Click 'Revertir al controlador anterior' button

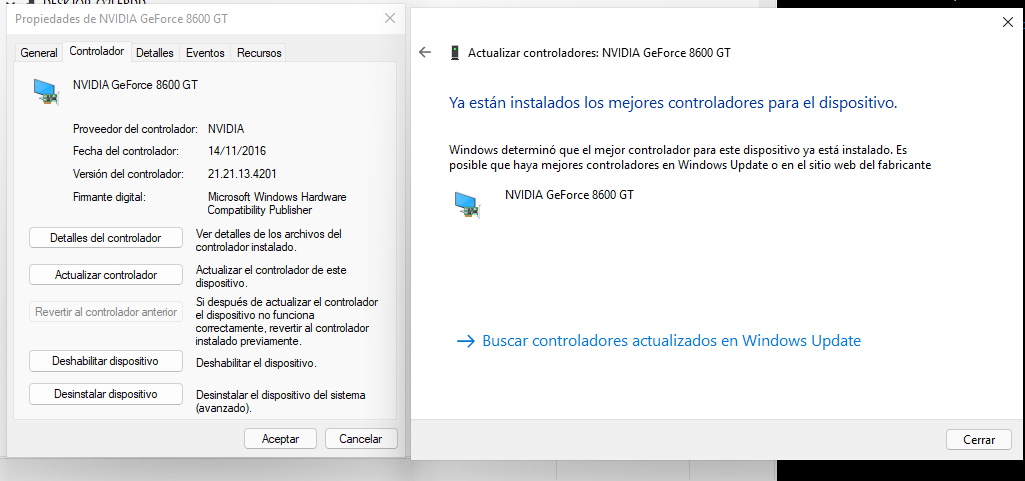point(106,312)
